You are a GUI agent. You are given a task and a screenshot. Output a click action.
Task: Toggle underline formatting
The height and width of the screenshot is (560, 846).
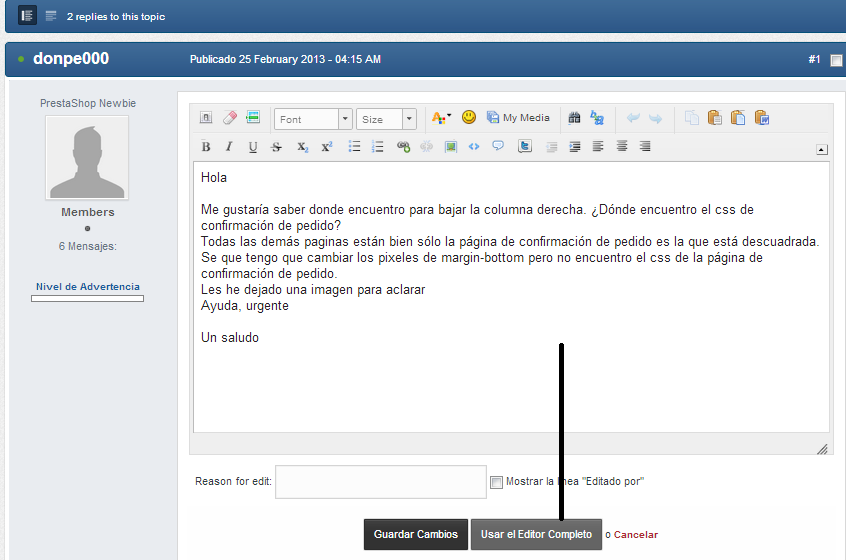click(253, 147)
